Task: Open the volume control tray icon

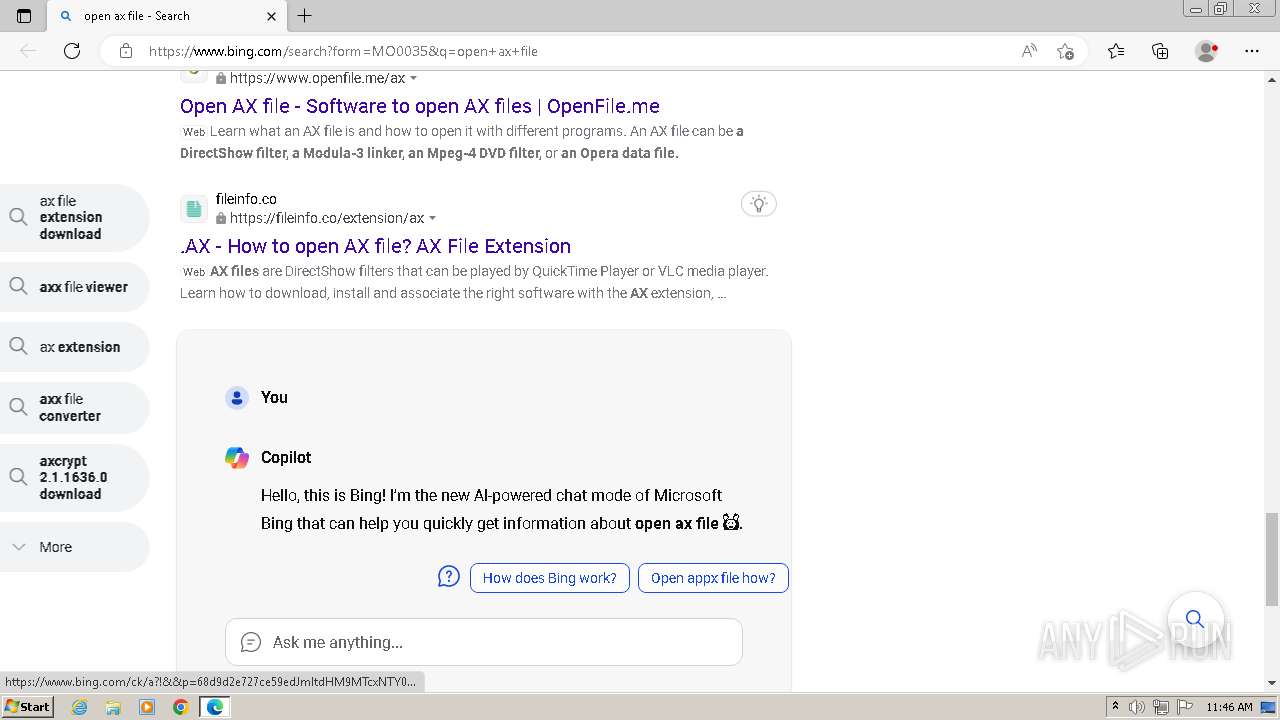Action: click(1137, 707)
